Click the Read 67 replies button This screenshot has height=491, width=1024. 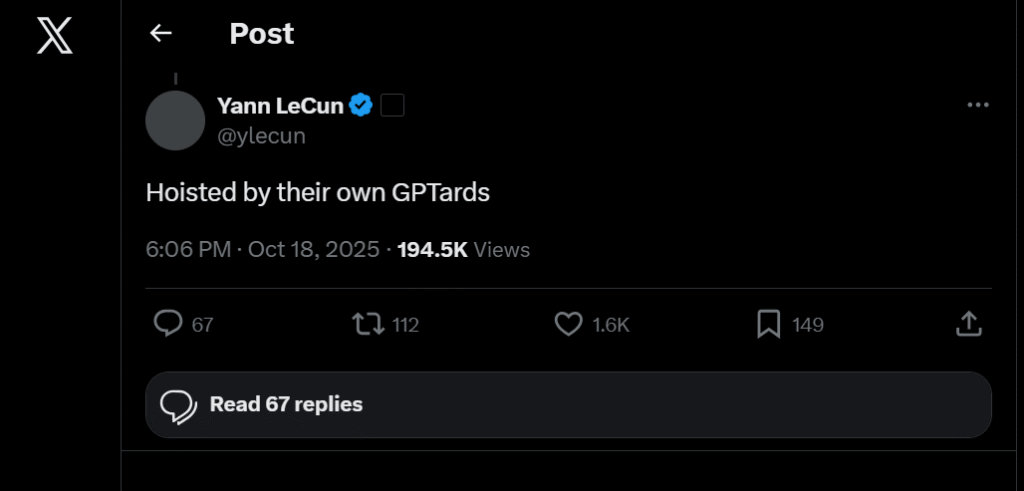[568, 405]
